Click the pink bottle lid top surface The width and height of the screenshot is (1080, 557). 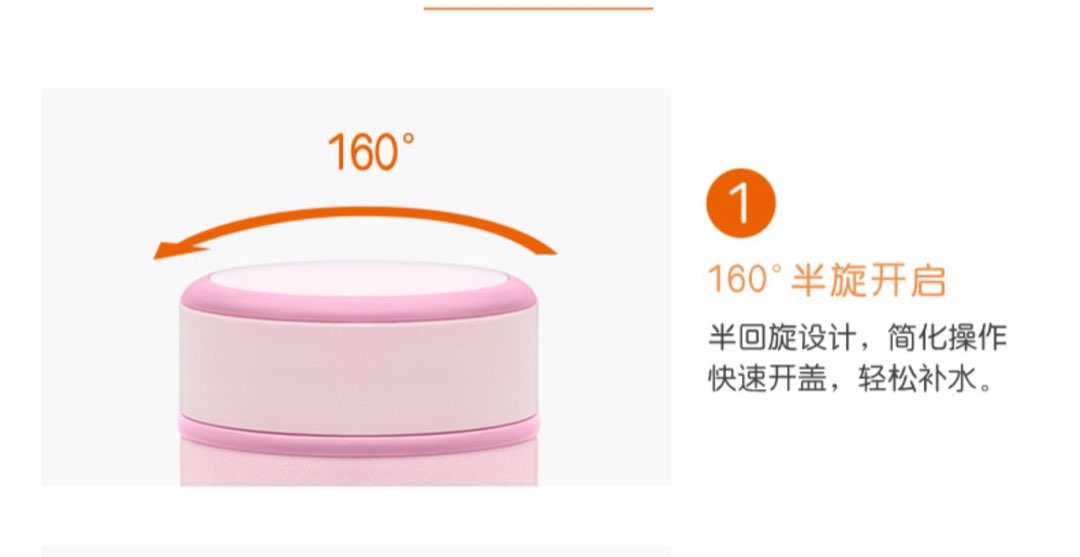point(358,280)
